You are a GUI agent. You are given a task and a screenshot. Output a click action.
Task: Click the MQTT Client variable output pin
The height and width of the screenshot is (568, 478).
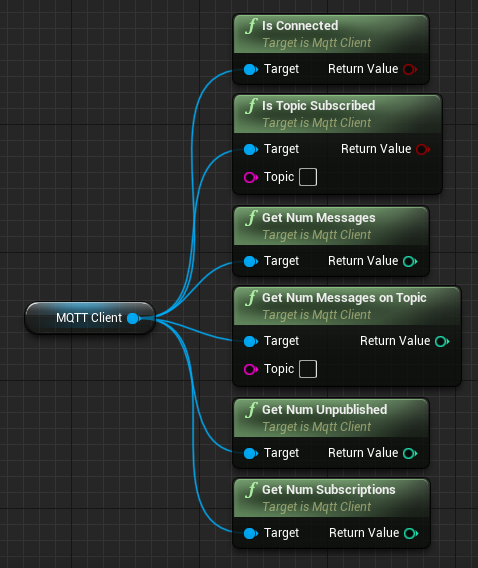(x=134, y=318)
